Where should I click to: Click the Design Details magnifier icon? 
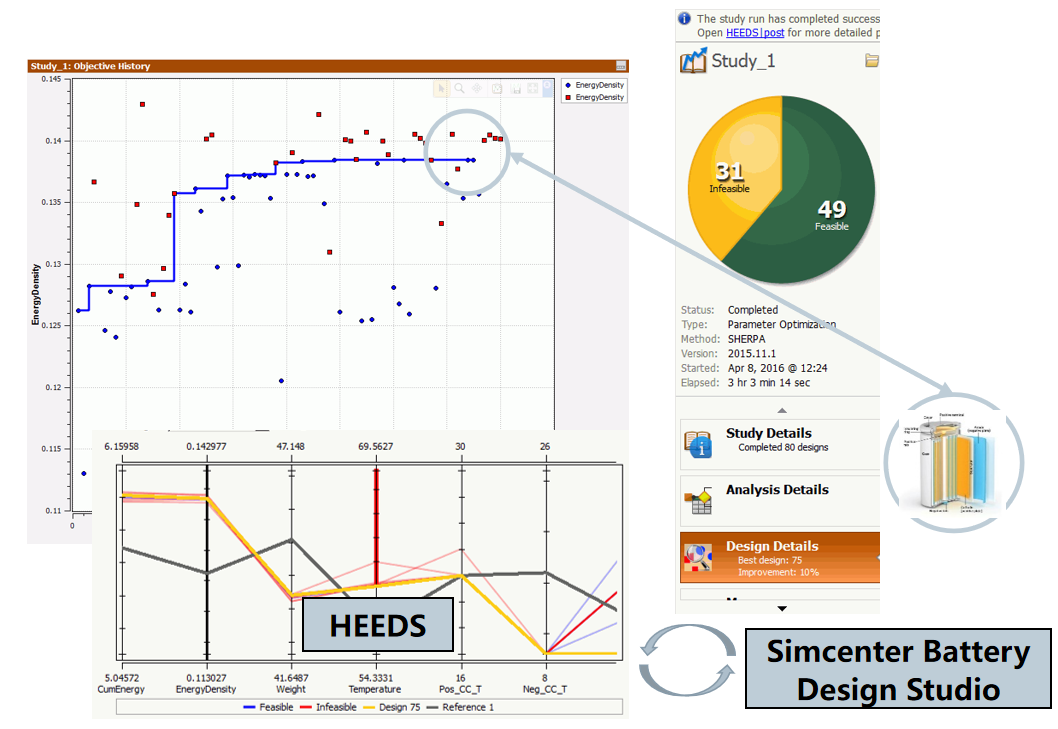click(x=698, y=558)
